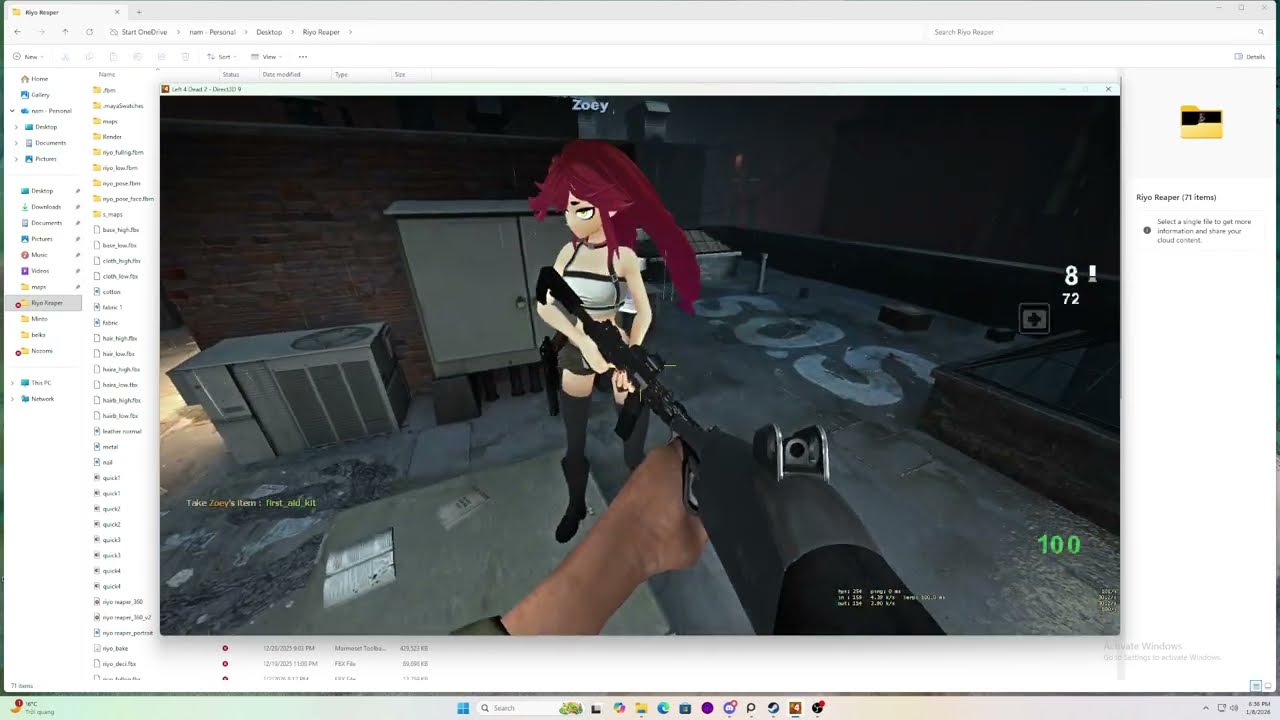The image size is (1280, 720).
Task: Open the Windows Start menu
Action: pyautogui.click(x=463, y=708)
